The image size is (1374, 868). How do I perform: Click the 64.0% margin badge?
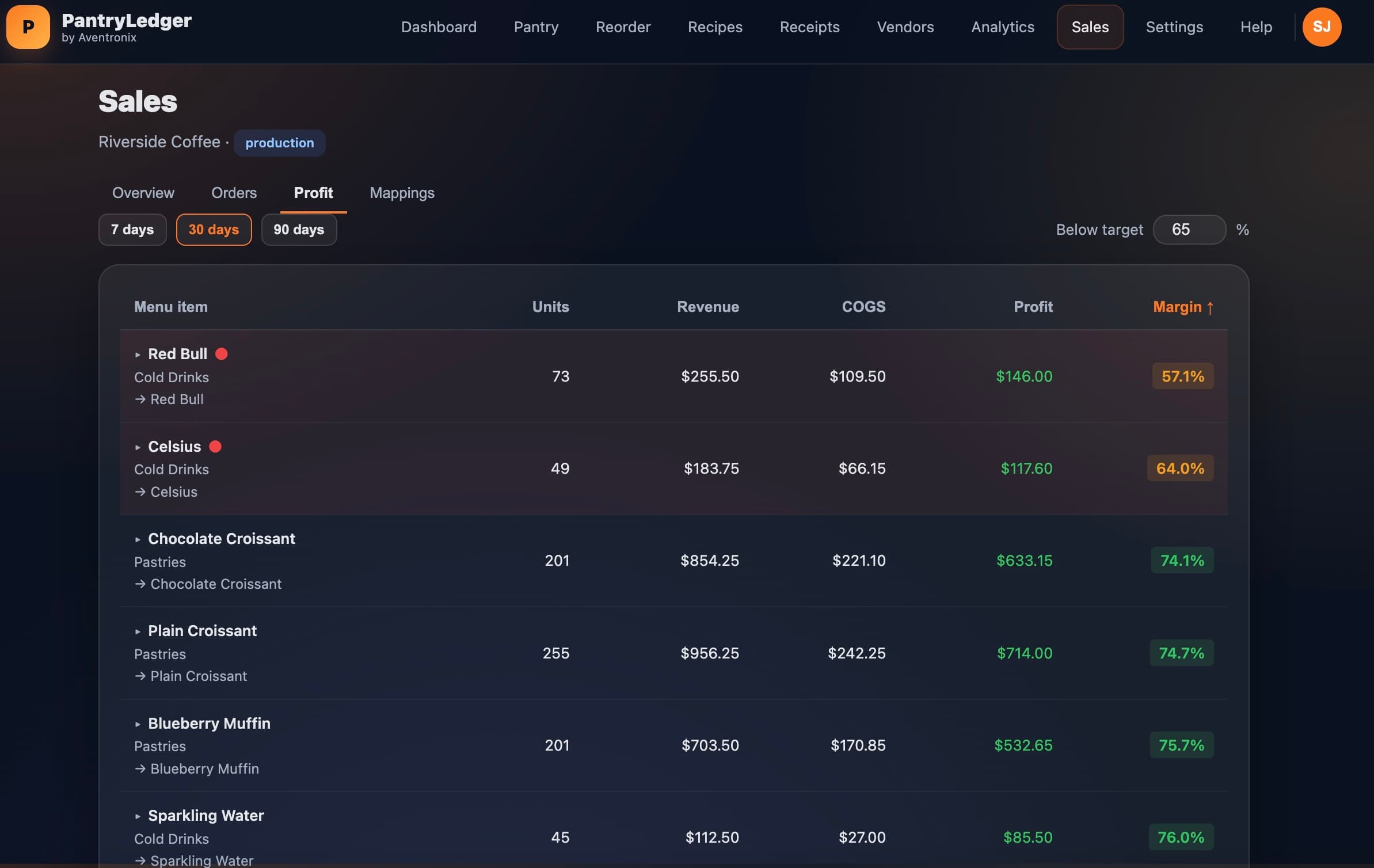(1180, 469)
